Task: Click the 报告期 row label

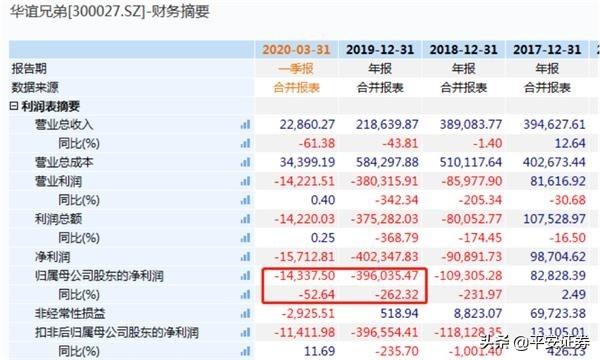Action: (x=29, y=69)
